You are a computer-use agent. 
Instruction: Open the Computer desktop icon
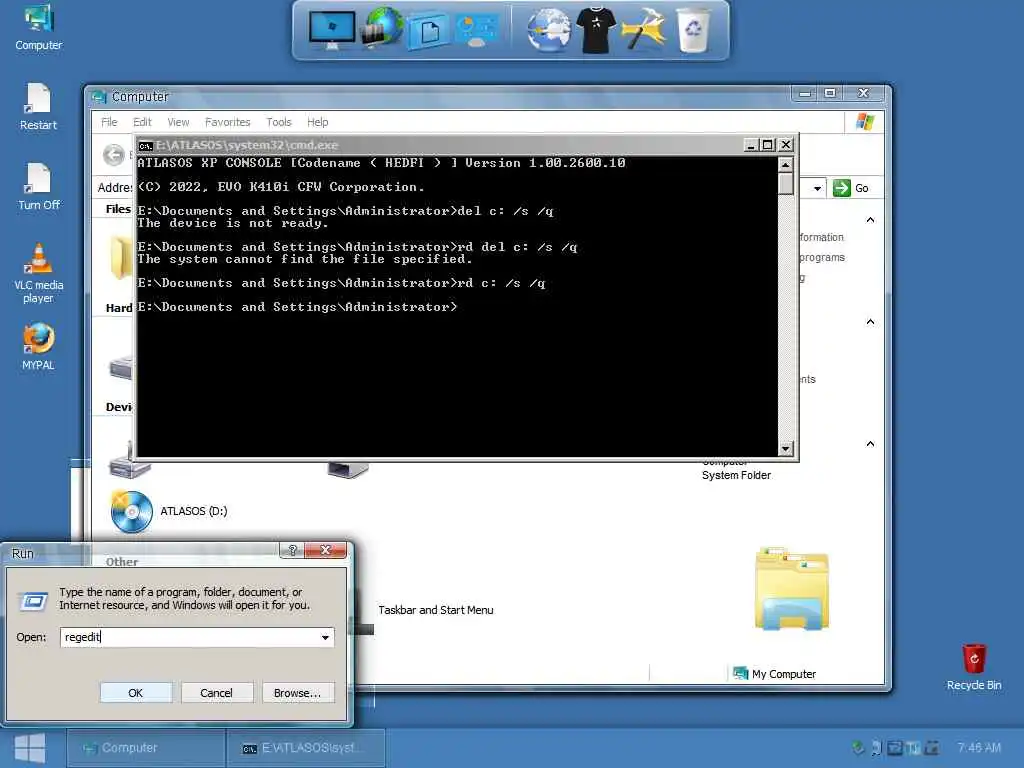point(39,27)
